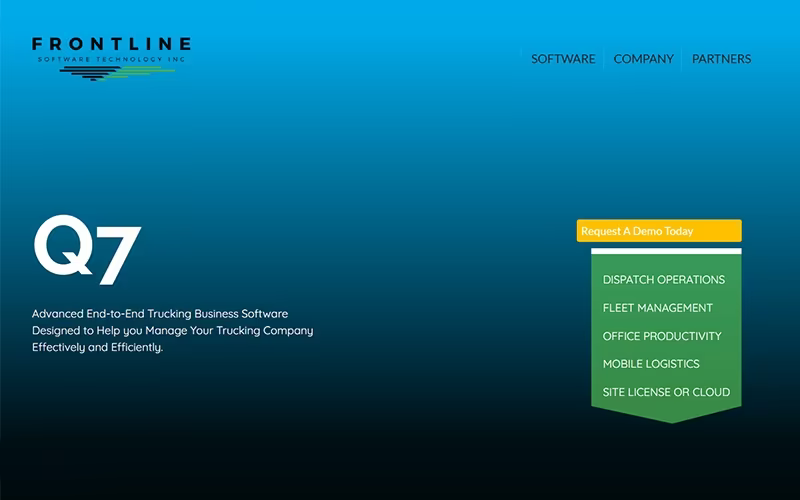Click the Frontline Software Technology logo
The image size is (800, 500).
[x=111, y=59]
